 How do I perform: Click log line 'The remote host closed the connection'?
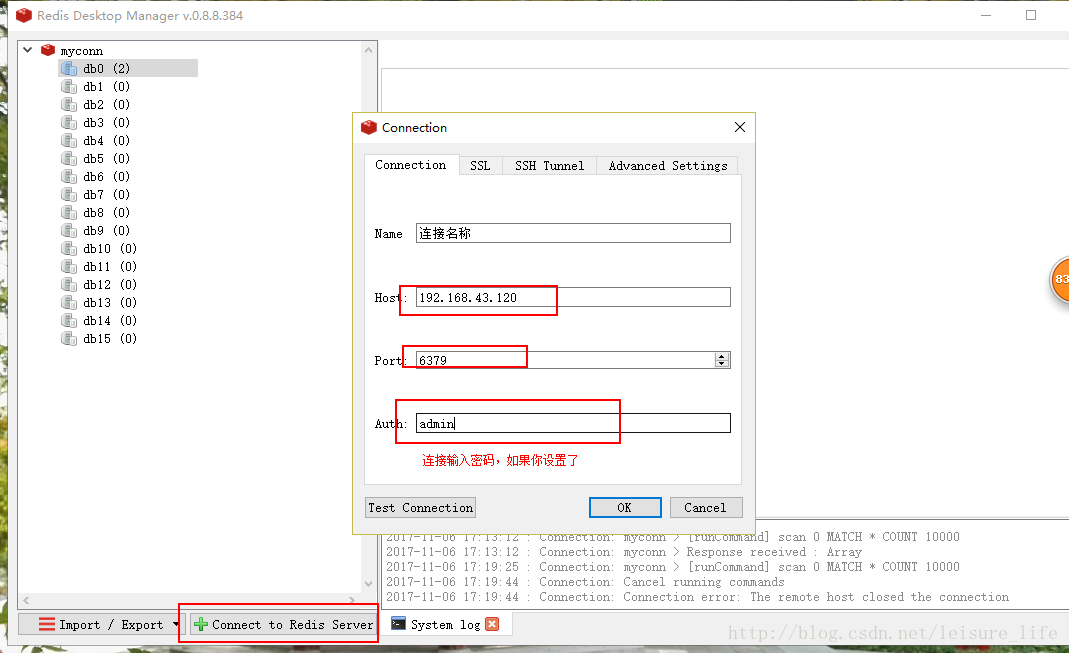click(879, 597)
